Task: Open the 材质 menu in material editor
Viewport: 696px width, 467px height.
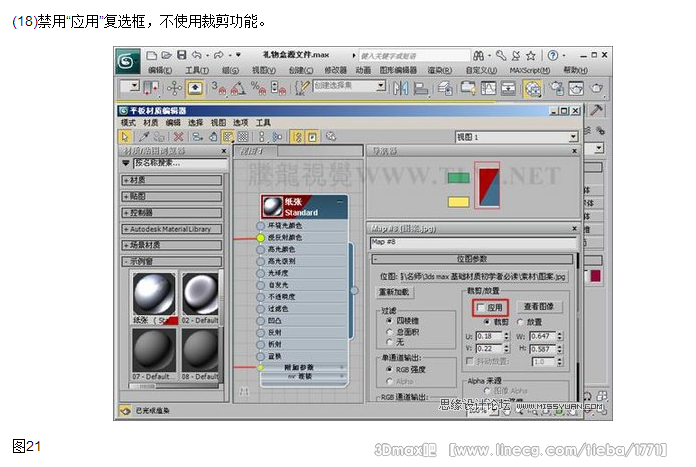Action: click(x=150, y=123)
